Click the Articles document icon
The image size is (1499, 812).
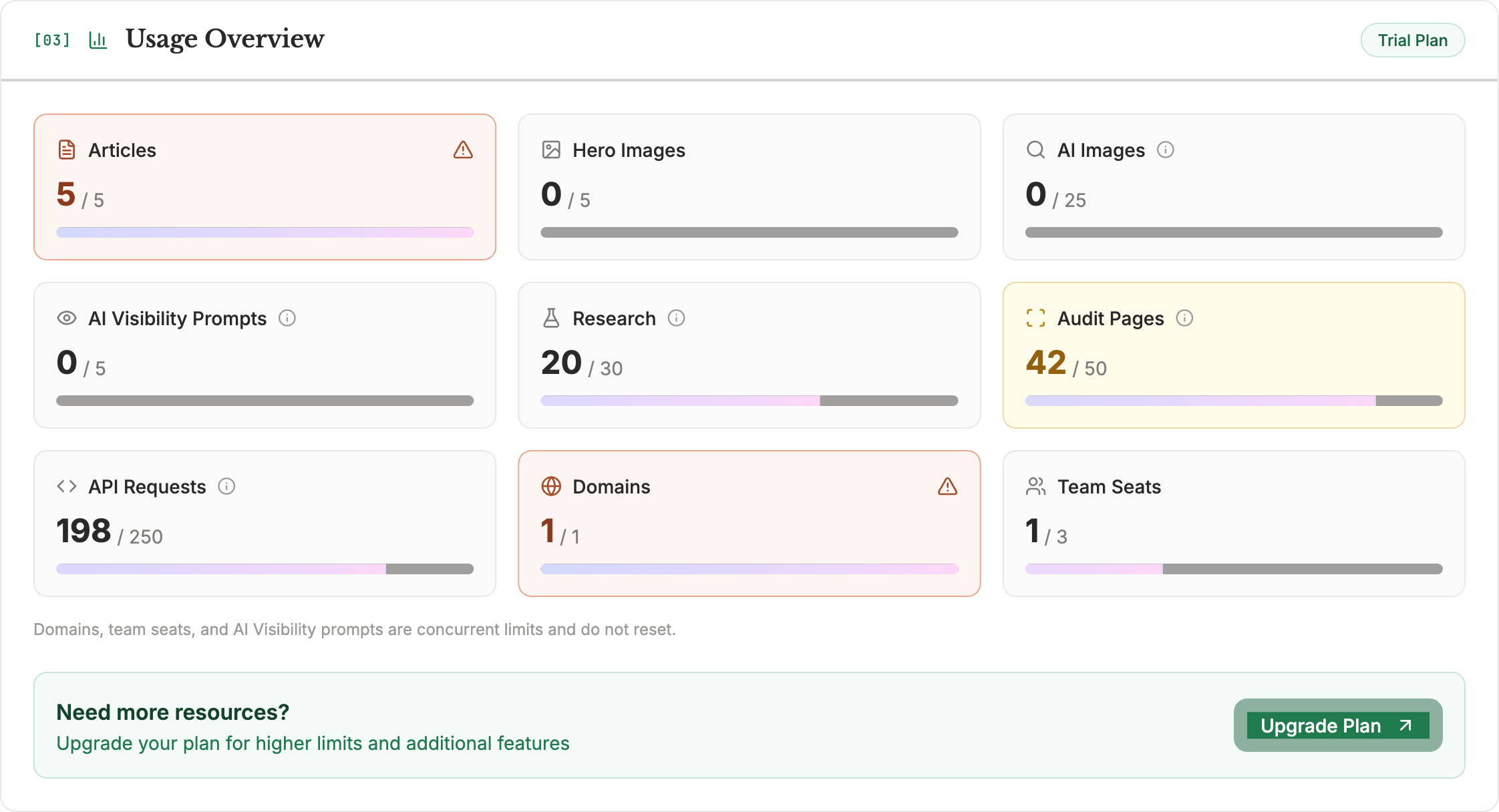(x=67, y=150)
